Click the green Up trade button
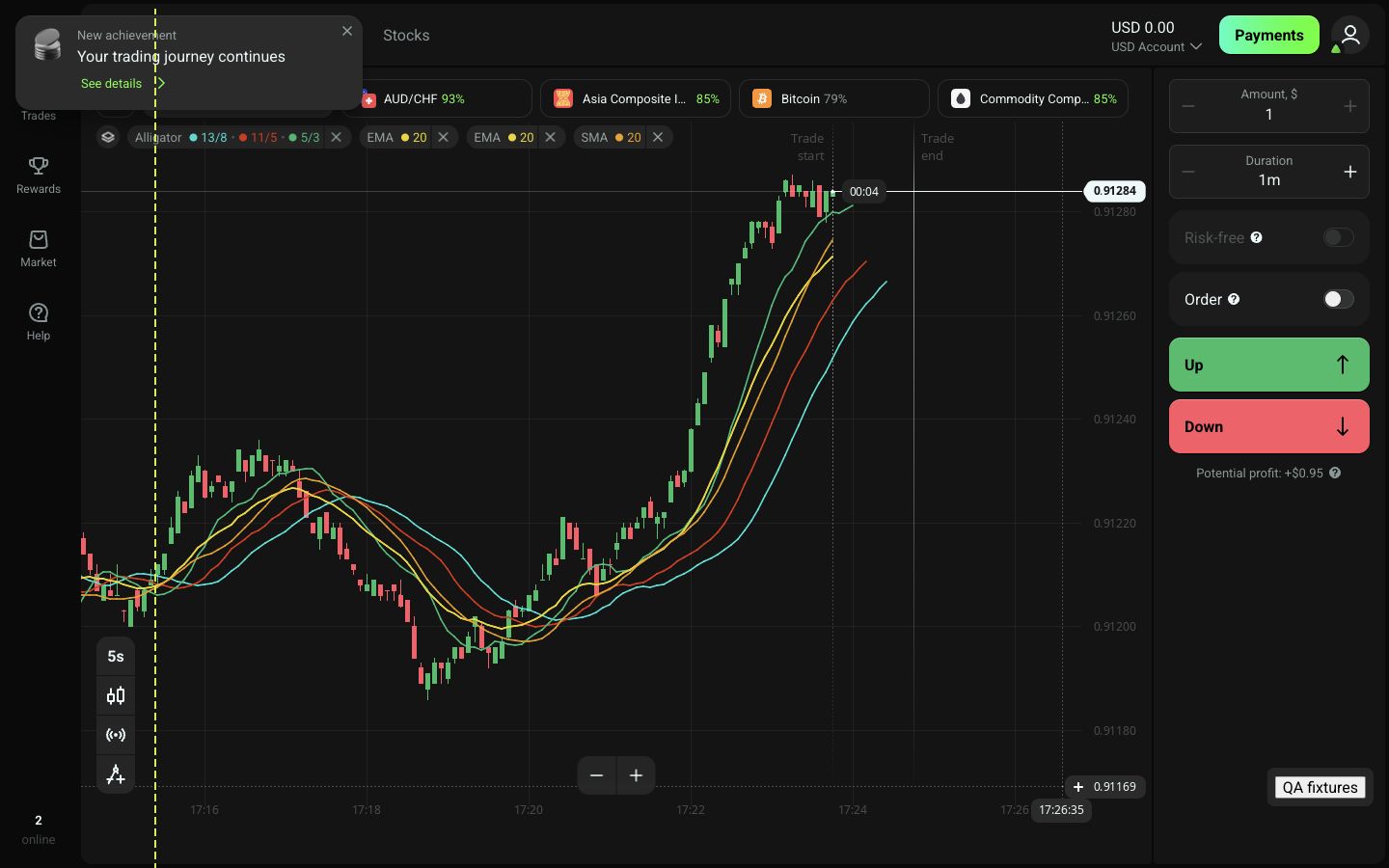 click(1269, 365)
